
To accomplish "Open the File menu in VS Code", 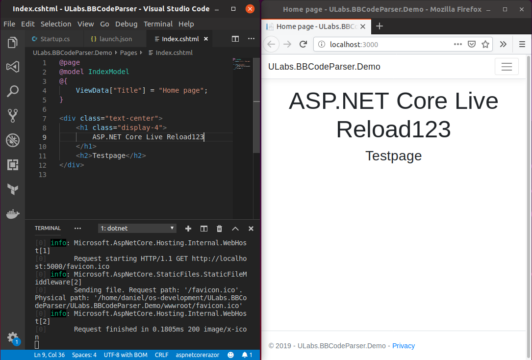I will (9, 24).
